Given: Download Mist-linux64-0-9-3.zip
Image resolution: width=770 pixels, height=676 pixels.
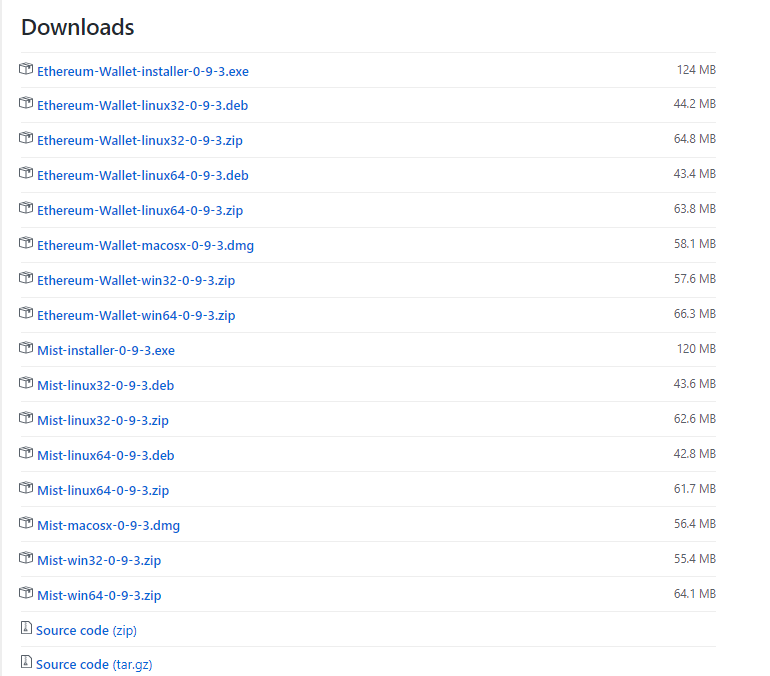Looking at the screenshot, I should point(103,490).
